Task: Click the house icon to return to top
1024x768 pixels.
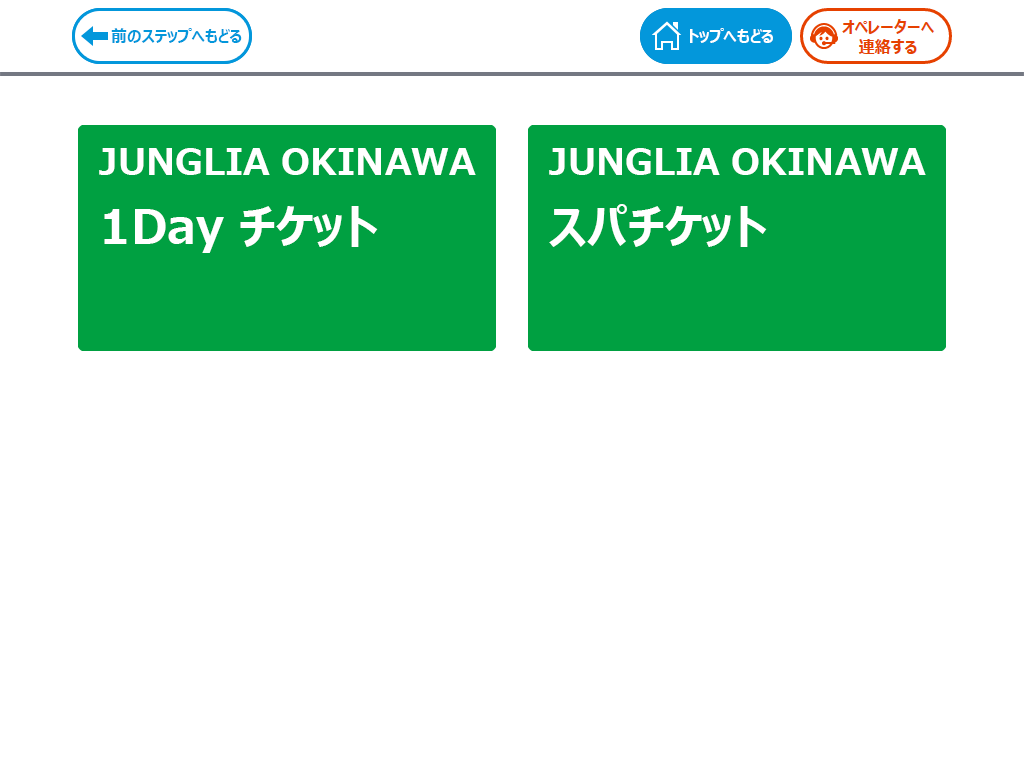Action: coord(666,36)
